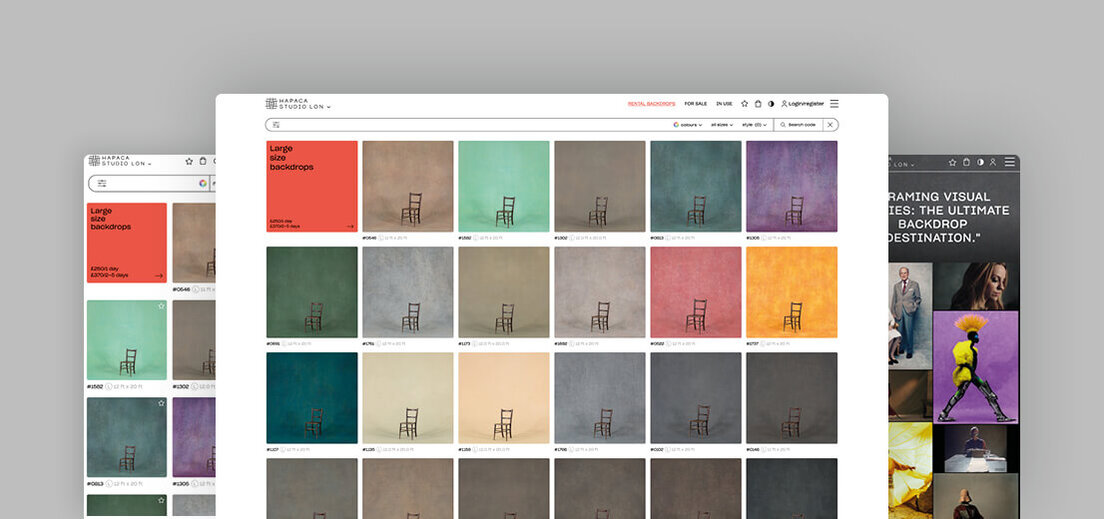The width and height of the screenshot is (1104, 519).
Task: Select the orange backdrop thumbnail
Action: pyautogui.click(x=791, y=292)
